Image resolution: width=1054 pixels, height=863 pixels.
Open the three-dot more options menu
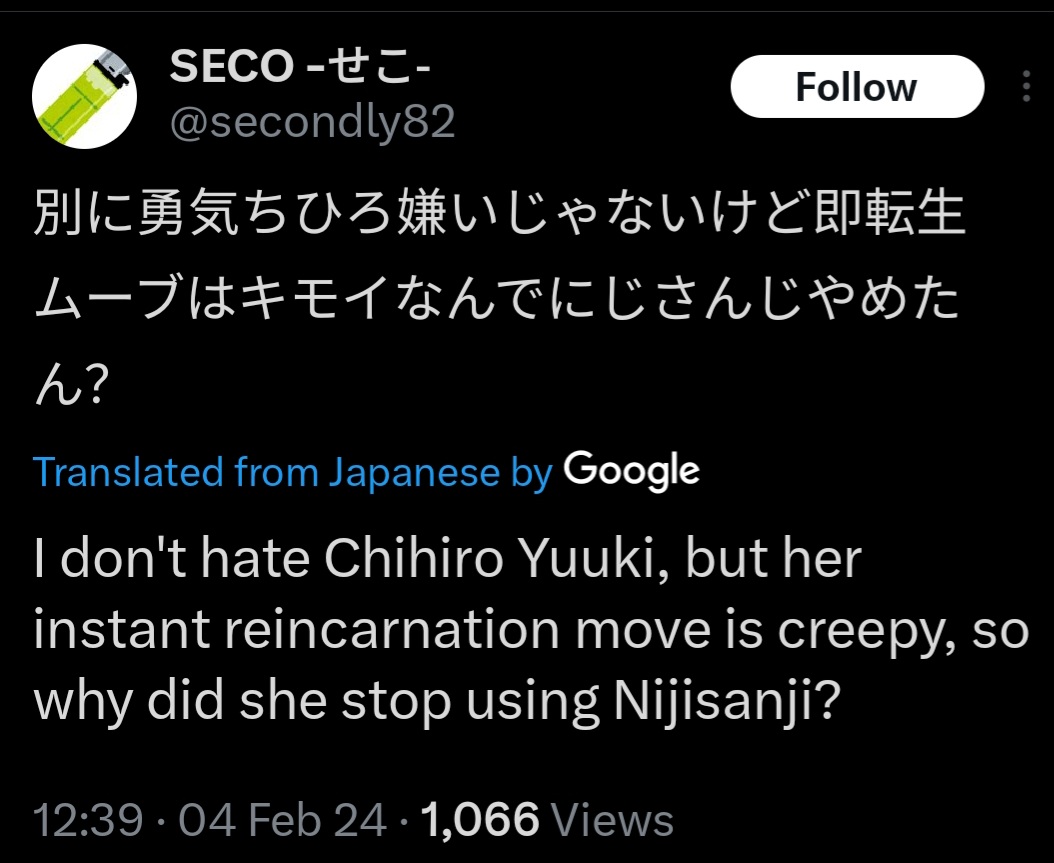[1026, 87]
